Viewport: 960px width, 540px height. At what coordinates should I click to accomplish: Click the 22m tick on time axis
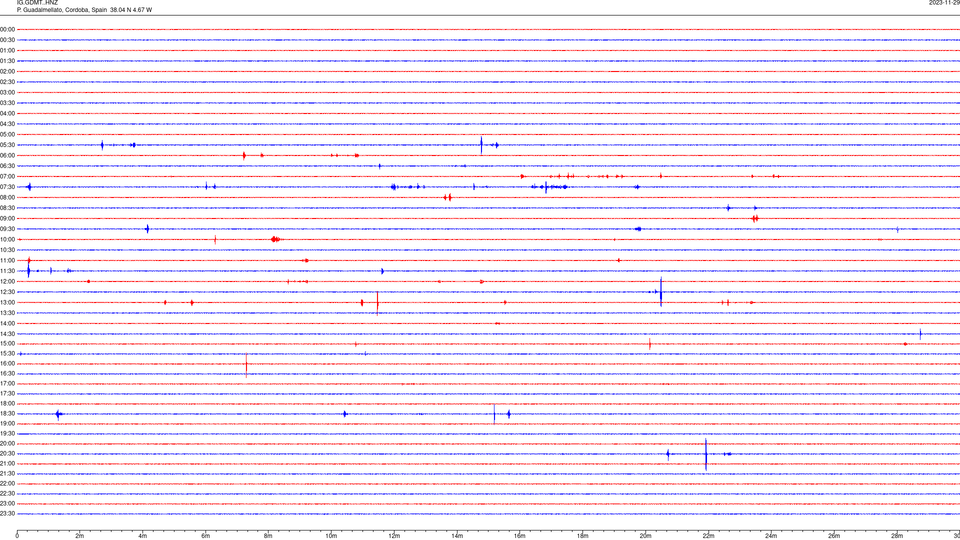point(708,536)
